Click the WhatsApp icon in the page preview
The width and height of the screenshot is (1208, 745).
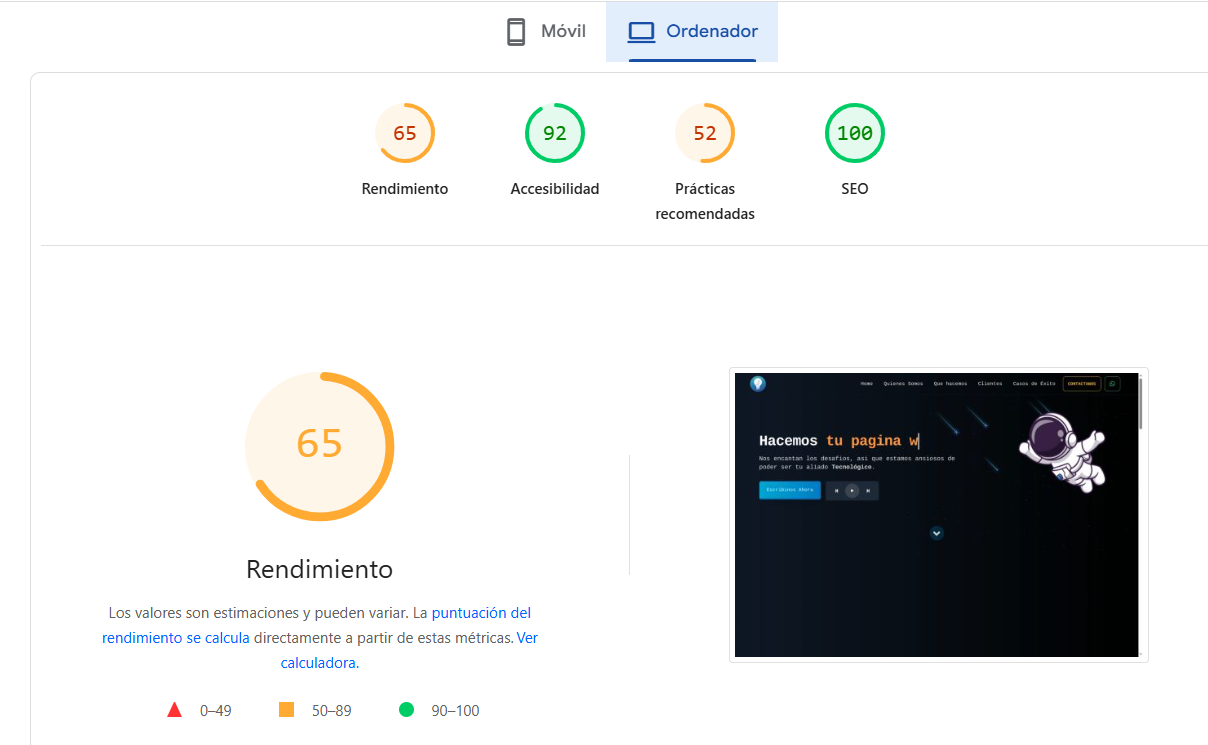(1112, 384)
